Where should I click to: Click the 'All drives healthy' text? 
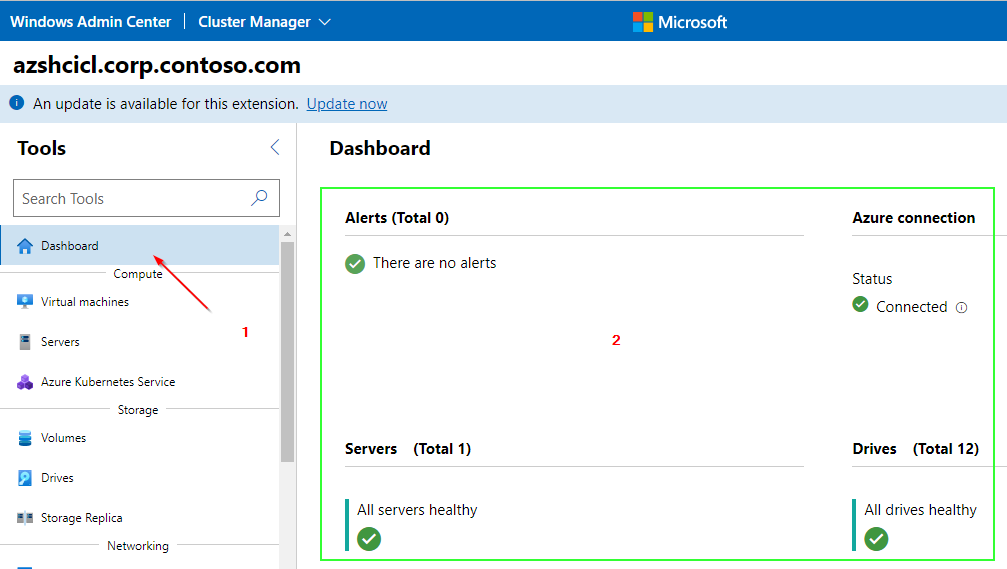920,510
